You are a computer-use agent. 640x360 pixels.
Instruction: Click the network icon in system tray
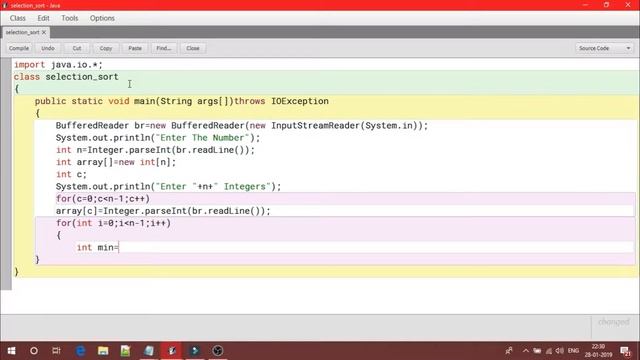pyautogui.click(x=549, y=351)
